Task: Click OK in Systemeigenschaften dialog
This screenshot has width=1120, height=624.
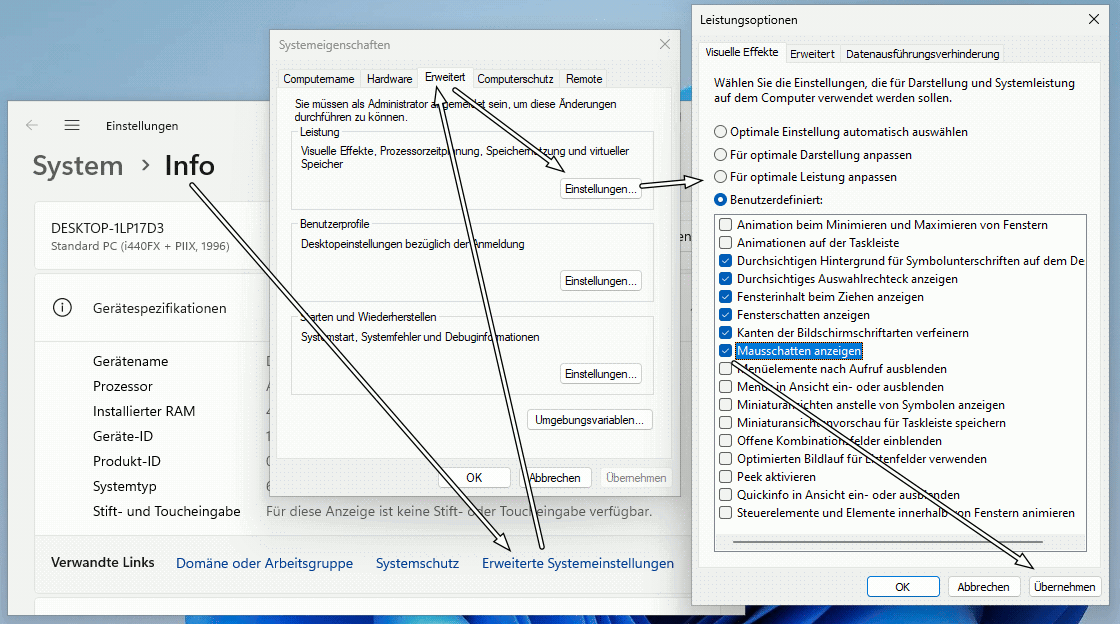Action: 474,478
